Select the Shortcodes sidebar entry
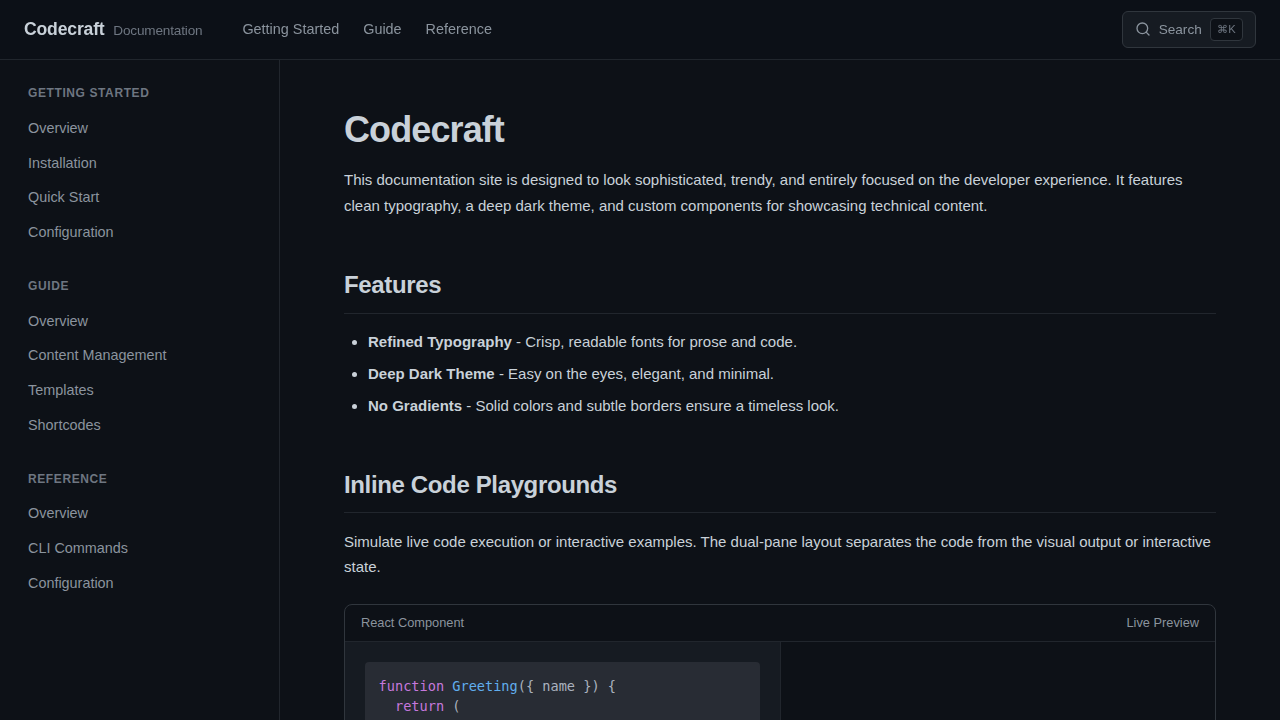 tap(64, 425)
